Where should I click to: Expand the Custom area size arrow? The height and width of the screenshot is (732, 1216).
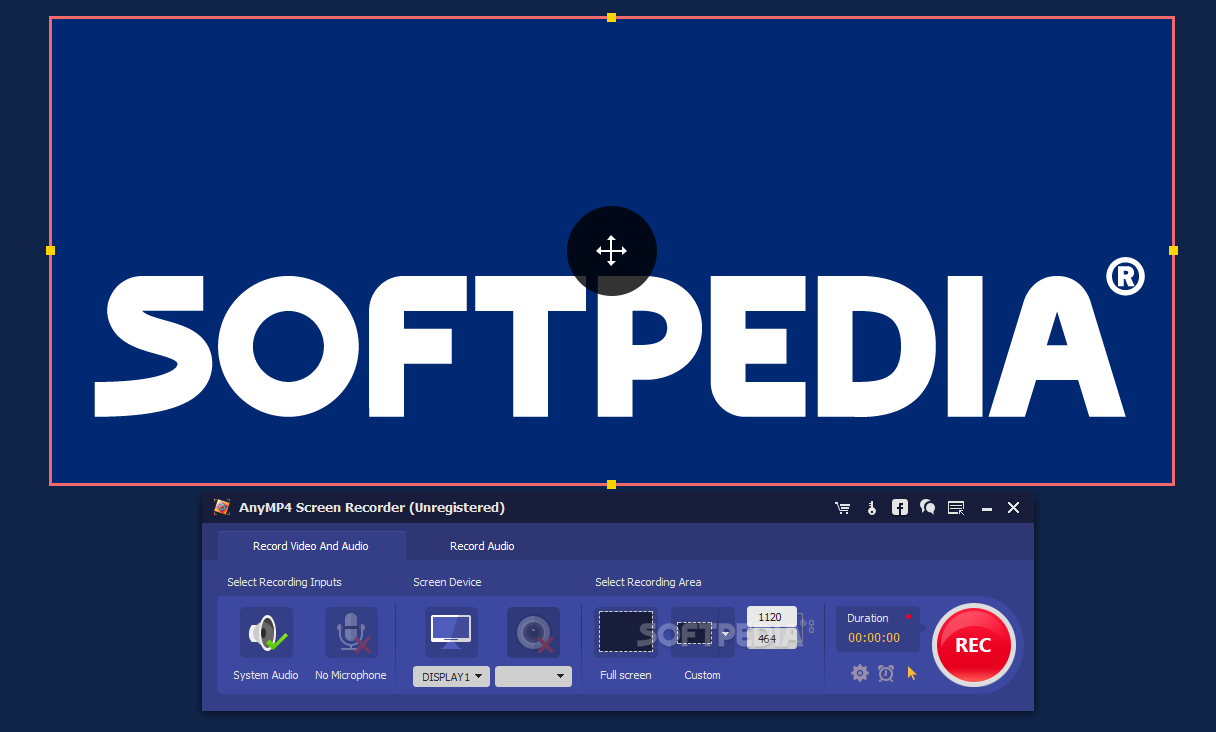[x=726, y=633]
